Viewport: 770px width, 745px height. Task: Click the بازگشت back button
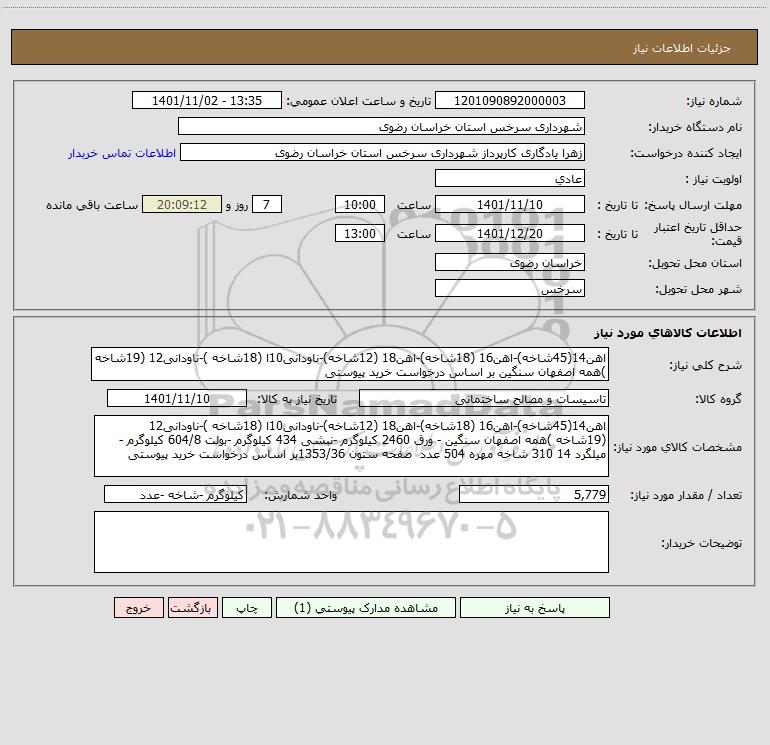click(193, 608)
